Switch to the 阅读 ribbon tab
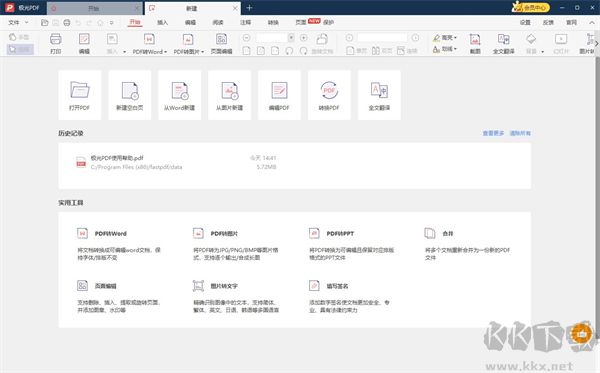600x373 pixels. click(x=218, y=23)
